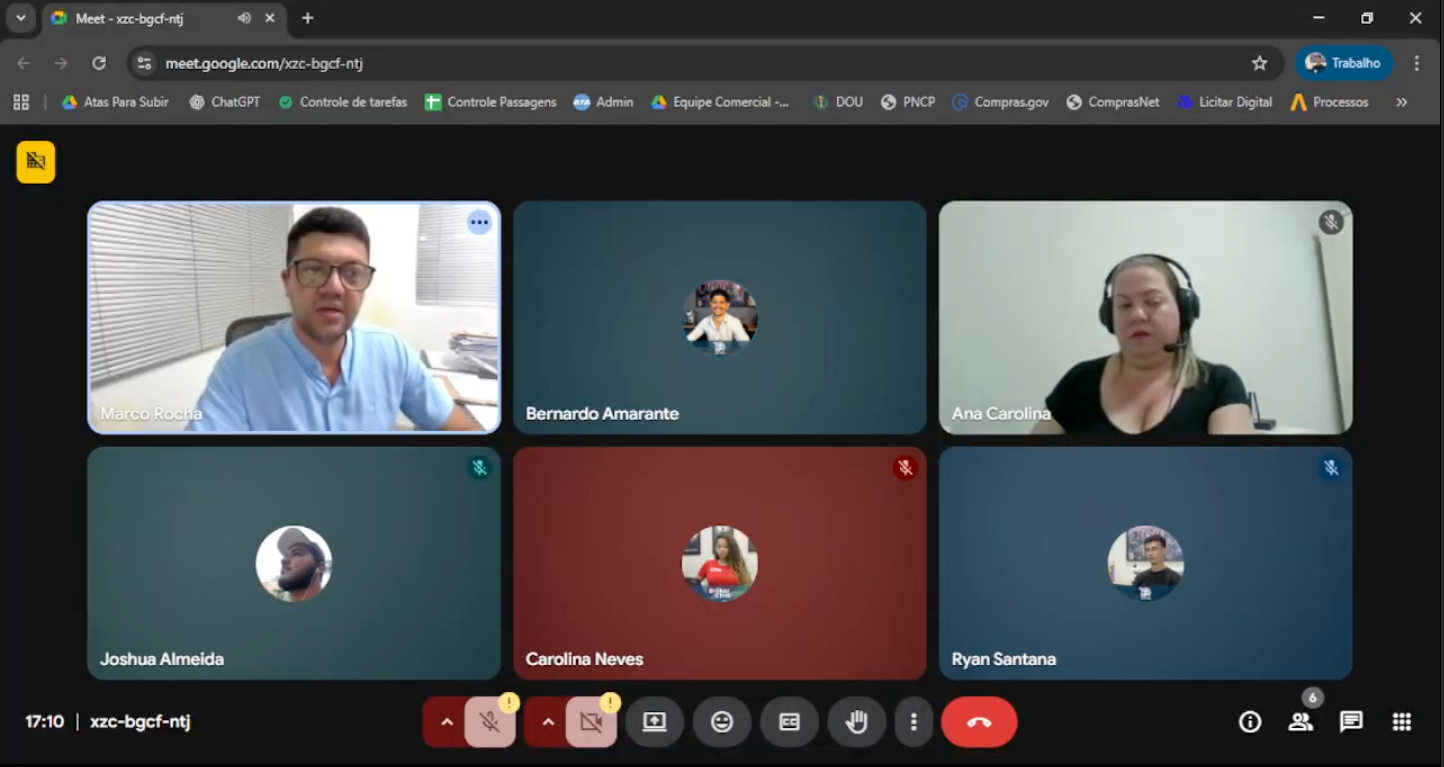Unmute your microphone

pos(490,721)
